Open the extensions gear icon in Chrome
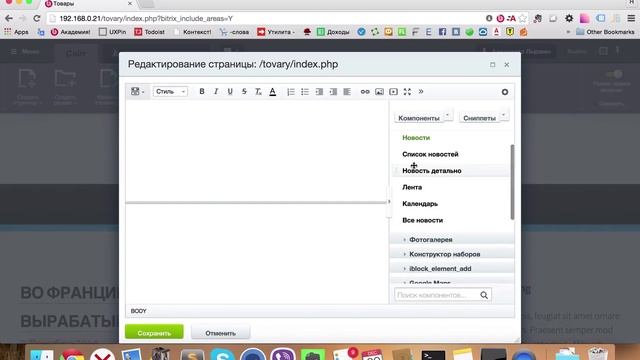This screenshot has height=360, width=640. click(569, 18)
